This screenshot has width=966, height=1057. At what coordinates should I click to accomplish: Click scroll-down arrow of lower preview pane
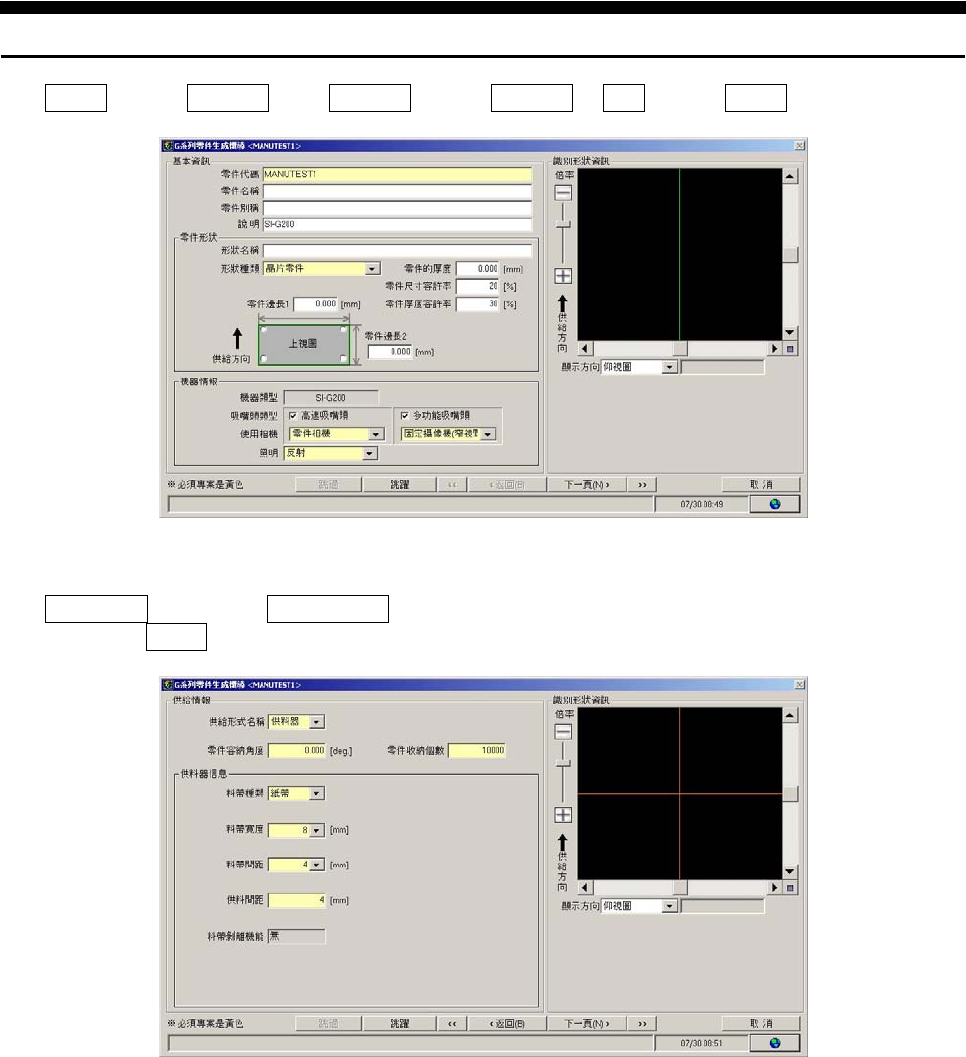tap(790, 872)
